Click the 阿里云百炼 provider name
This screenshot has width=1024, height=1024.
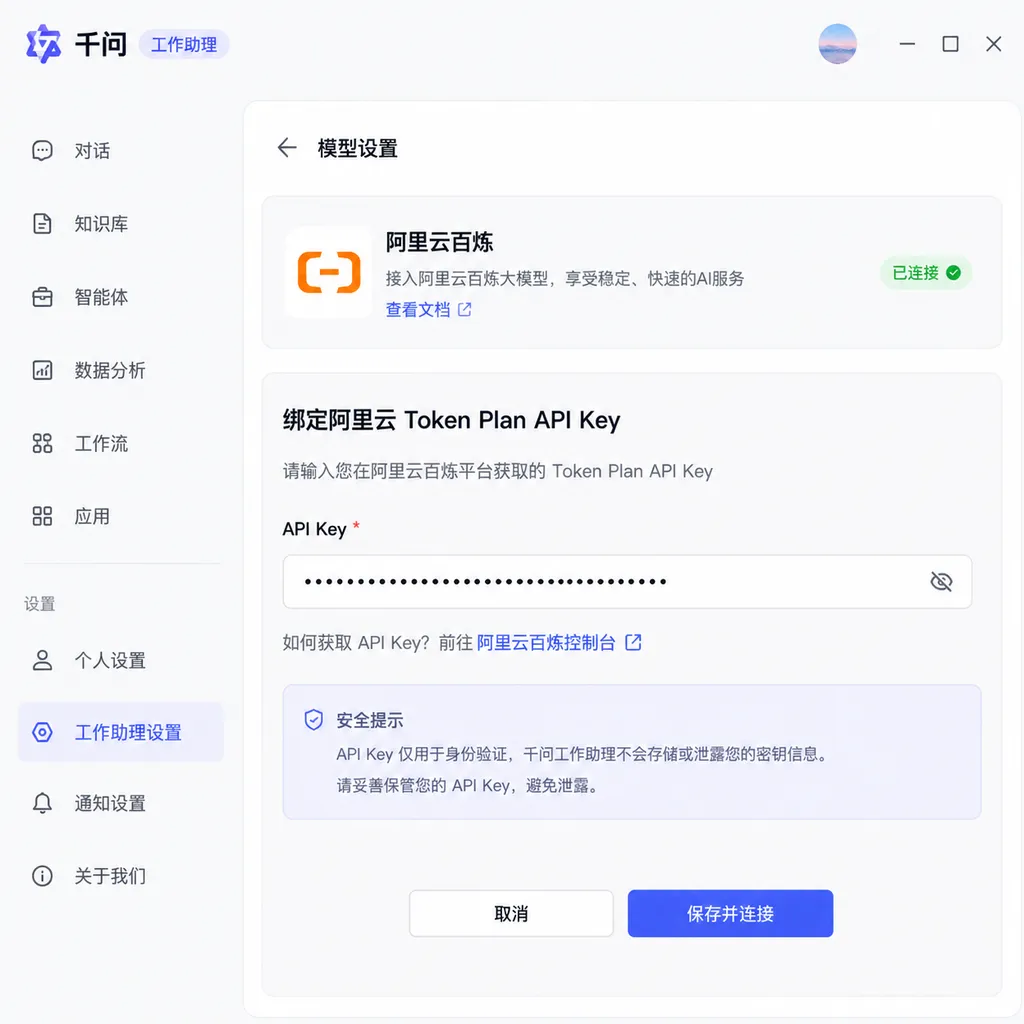tap(439, 242)
